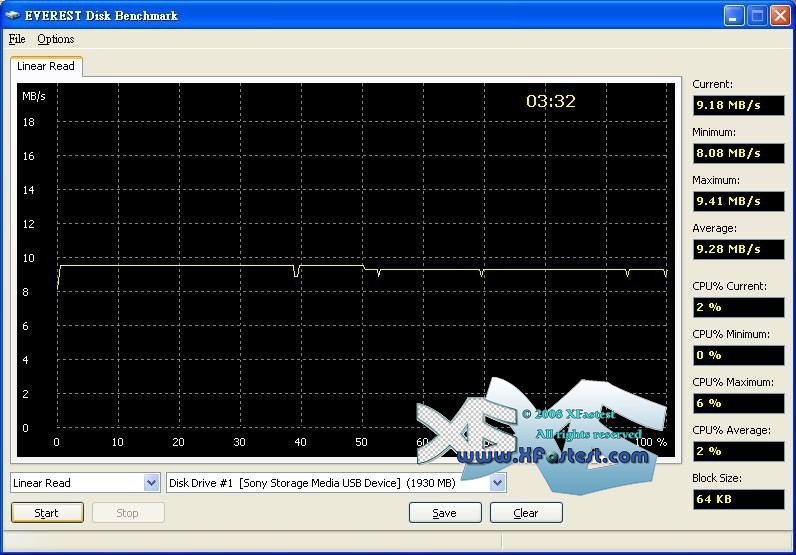Click the Maximum 9.41 MB/s readout
This screenshot has width=796, height=555.
[738, 201]
